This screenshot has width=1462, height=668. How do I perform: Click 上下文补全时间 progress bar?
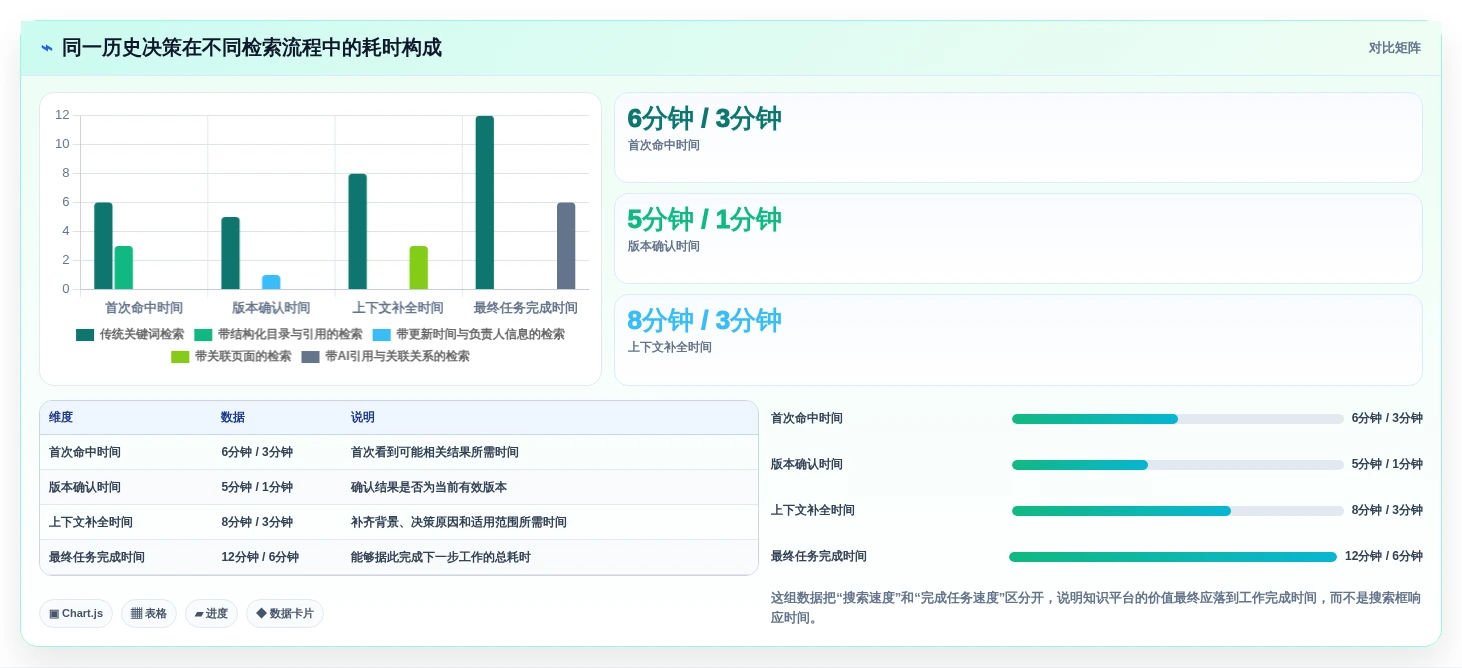pos(1178,511)
